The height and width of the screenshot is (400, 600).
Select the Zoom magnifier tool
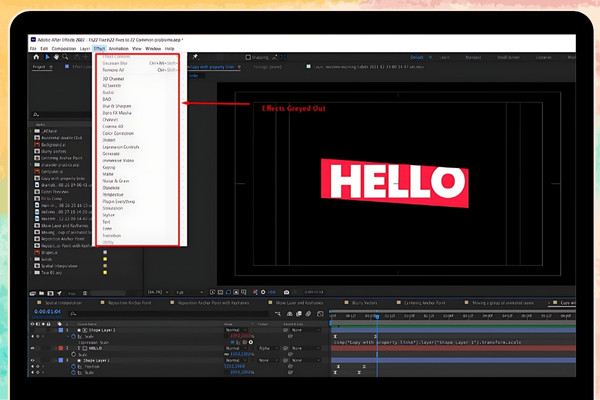coord(65,57)
